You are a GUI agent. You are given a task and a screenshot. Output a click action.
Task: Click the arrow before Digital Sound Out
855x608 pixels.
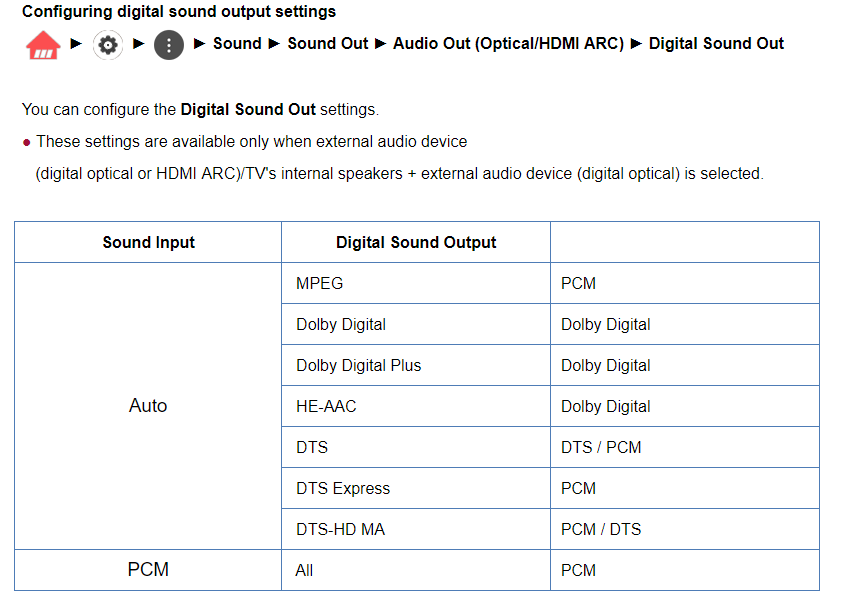(x=636, y=43)
